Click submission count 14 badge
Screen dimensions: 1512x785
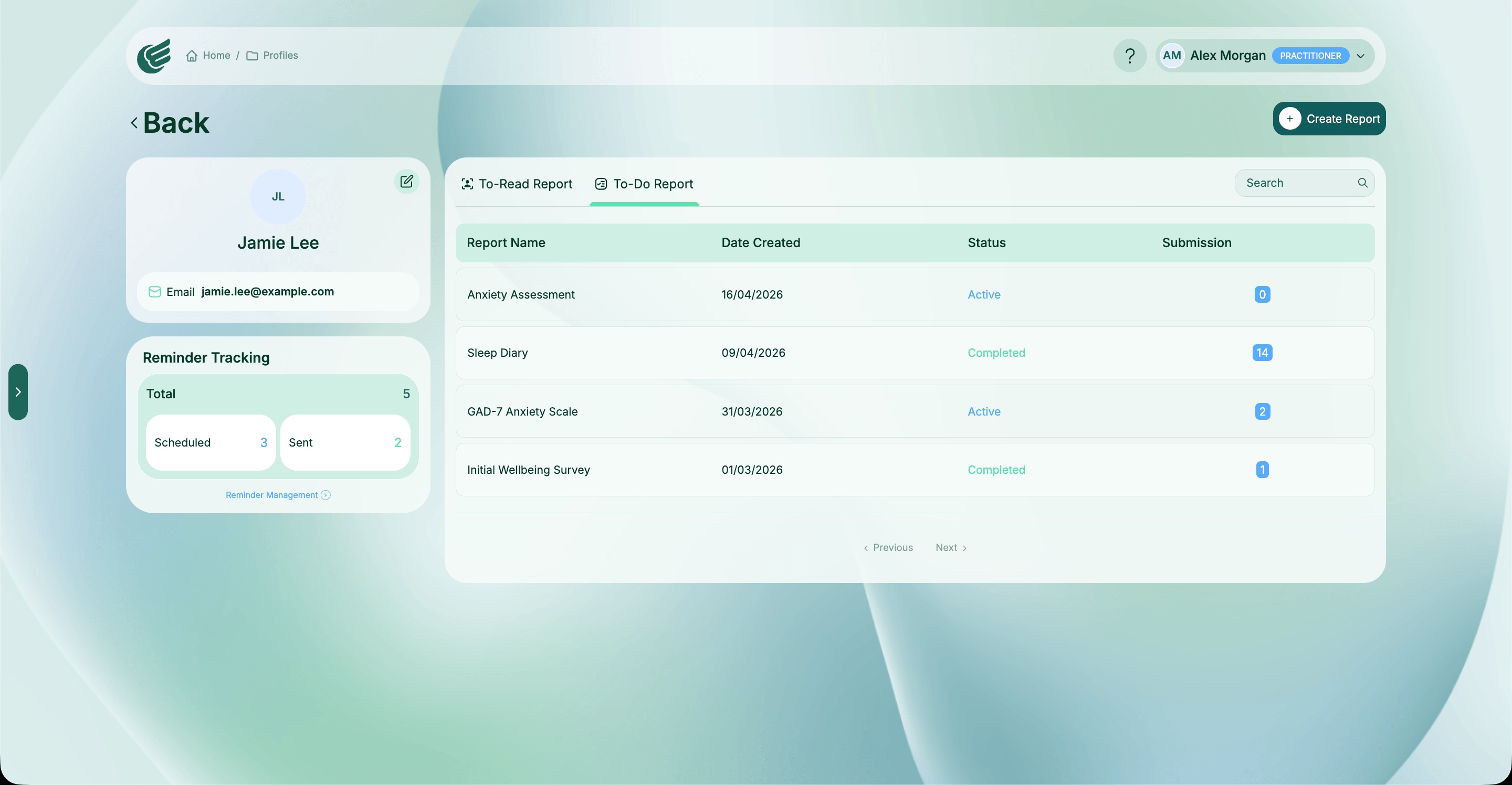(x=1262, y=353)
